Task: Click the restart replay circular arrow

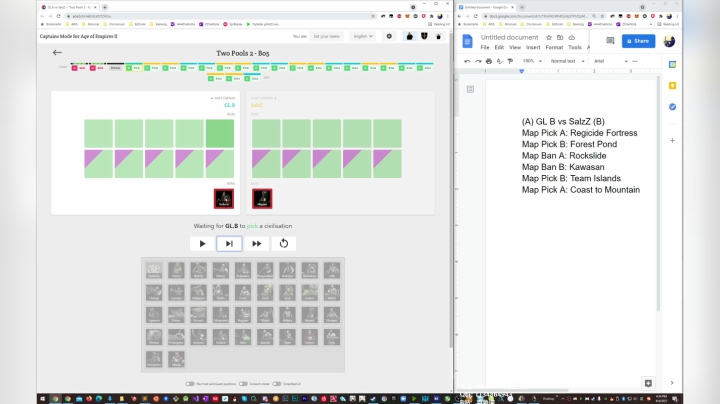Action: click(x=284, y=244)
